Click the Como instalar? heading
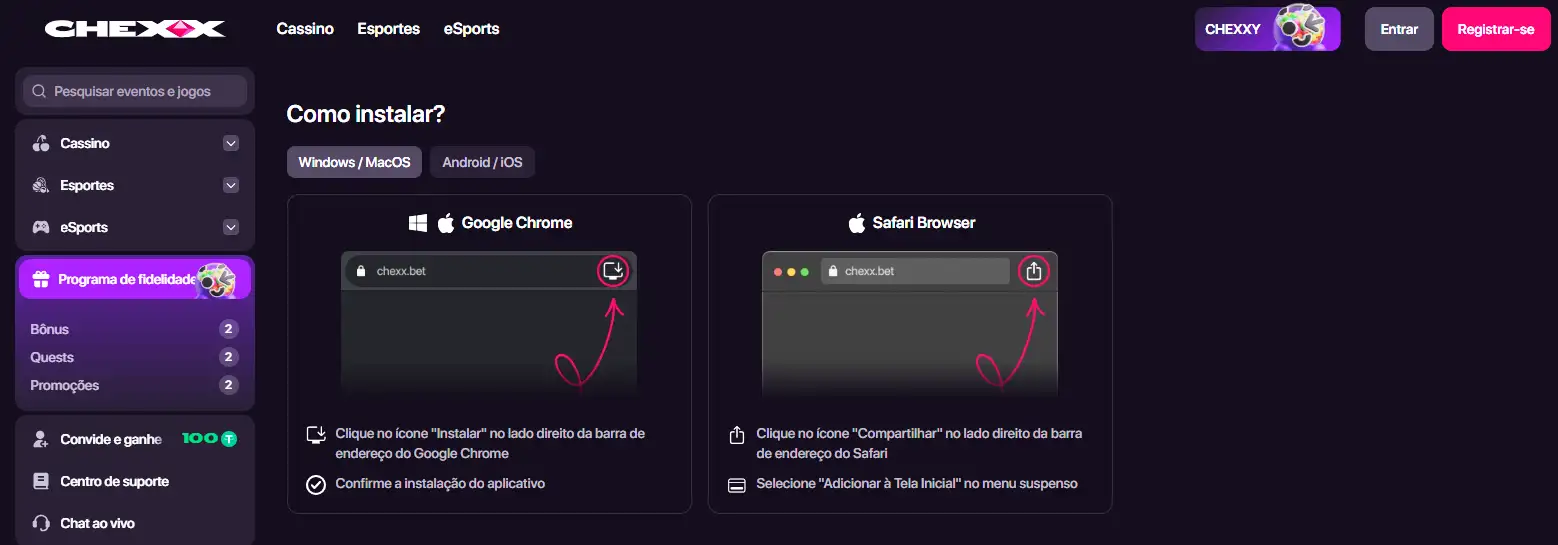 365,114
